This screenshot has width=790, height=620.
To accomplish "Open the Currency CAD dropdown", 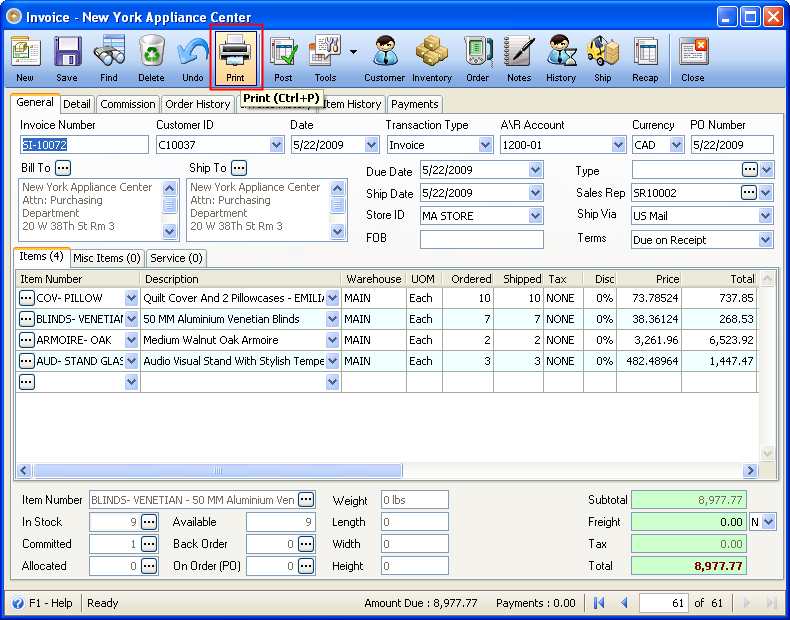I will click(x=677, y=145).
